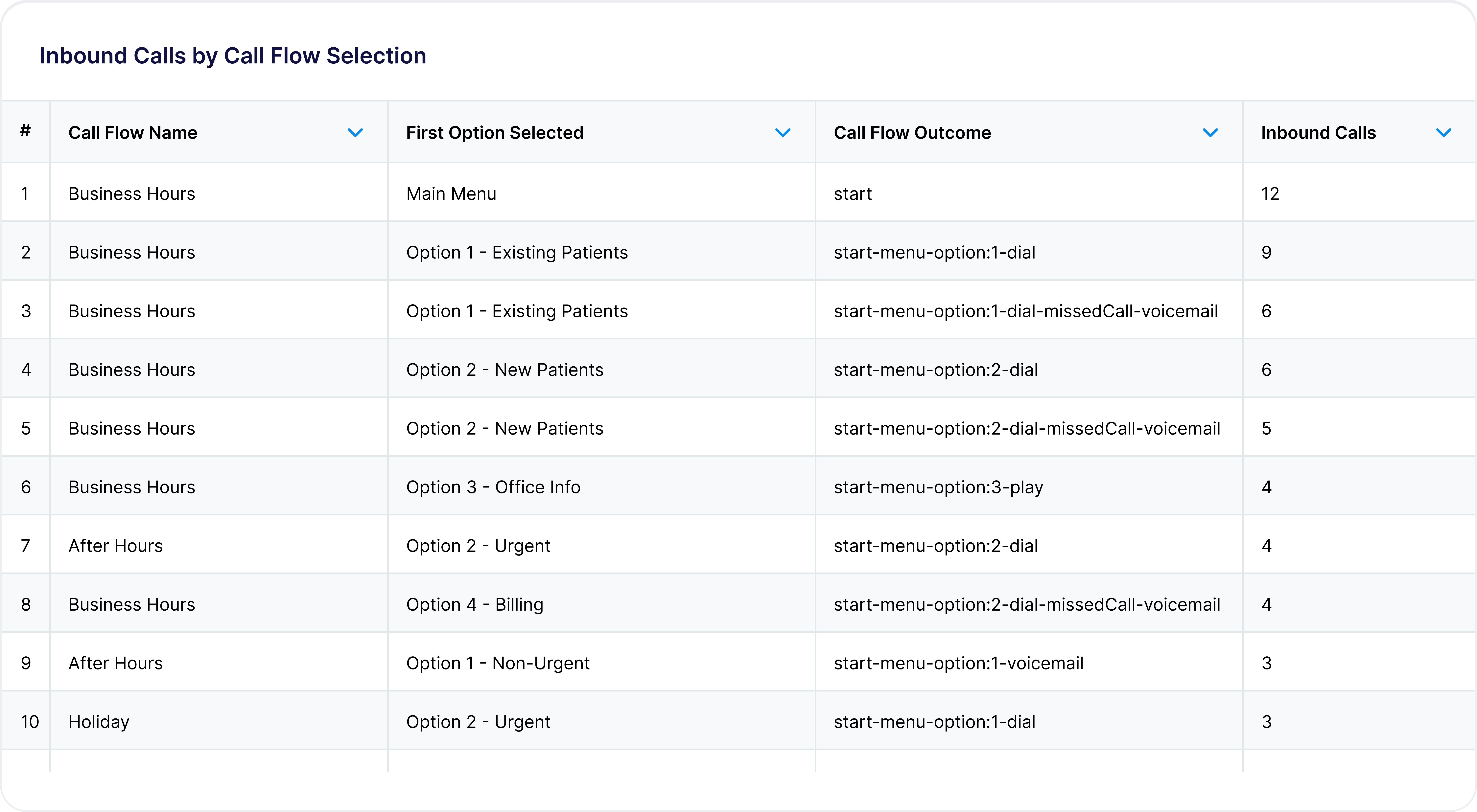
Task: Click row number 7
Action: (26, 546)
